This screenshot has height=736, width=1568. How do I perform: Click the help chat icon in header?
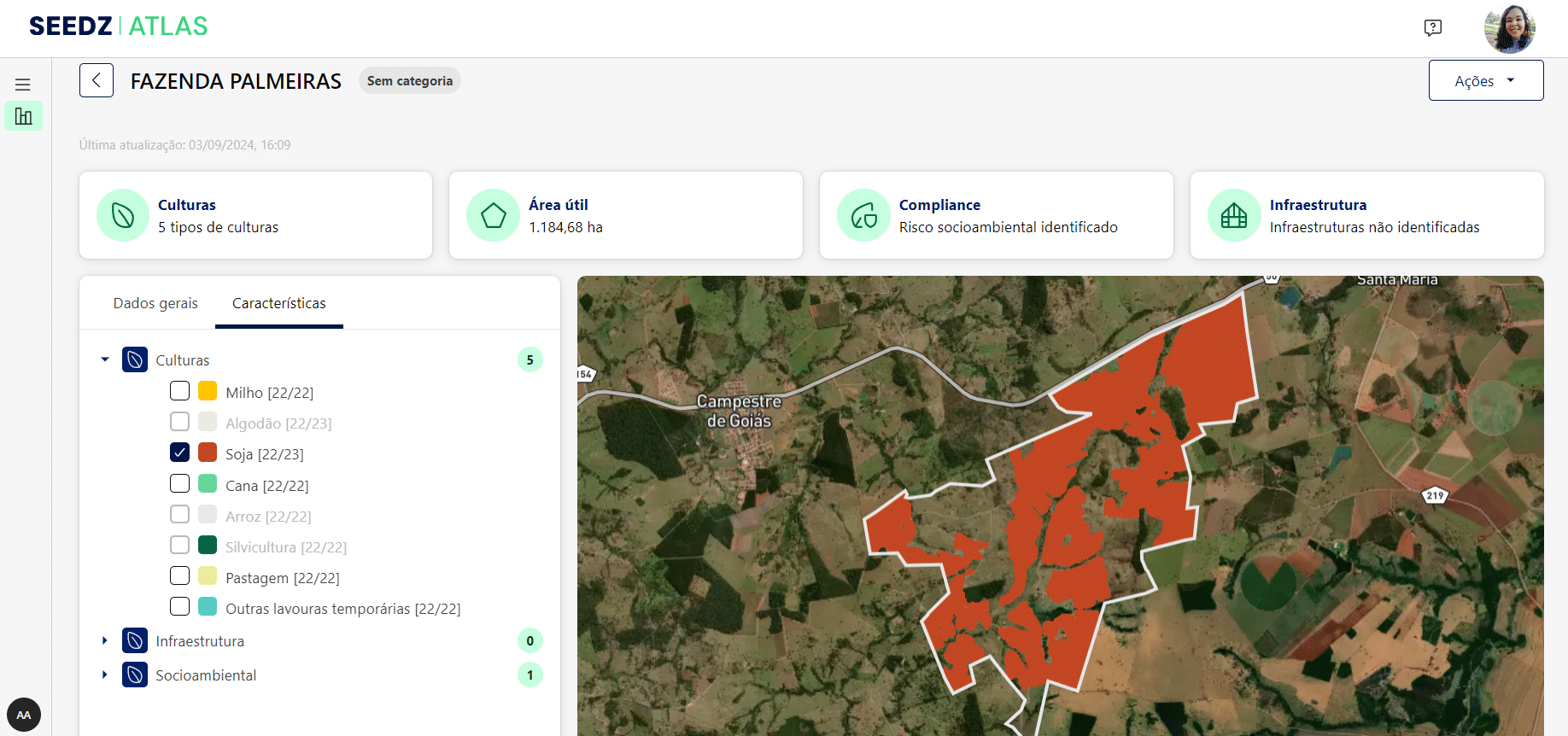(x=1433, y=28)
